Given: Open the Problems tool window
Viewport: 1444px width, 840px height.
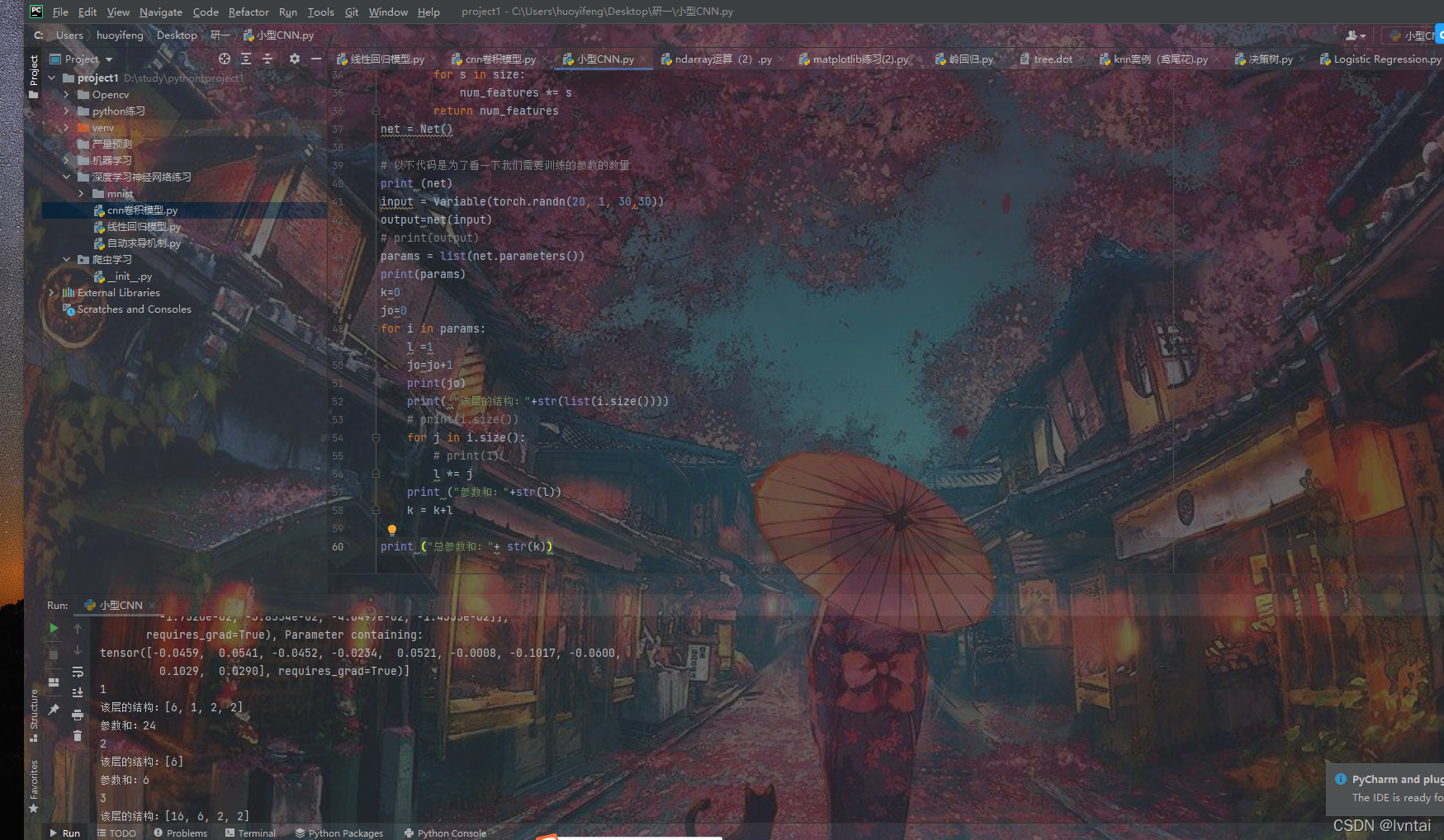Looking at the screenshot, I should click(x=181, y=833).
